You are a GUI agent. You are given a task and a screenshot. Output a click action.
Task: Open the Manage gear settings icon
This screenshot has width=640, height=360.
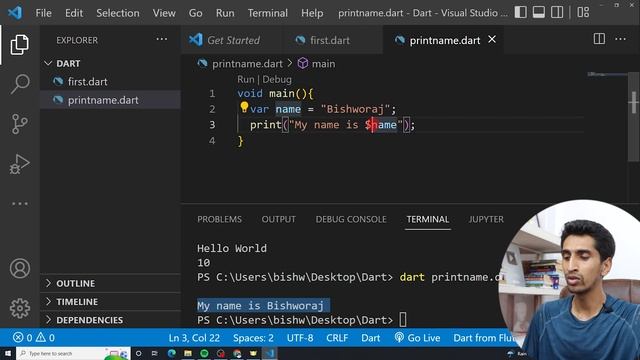[20, 308]
